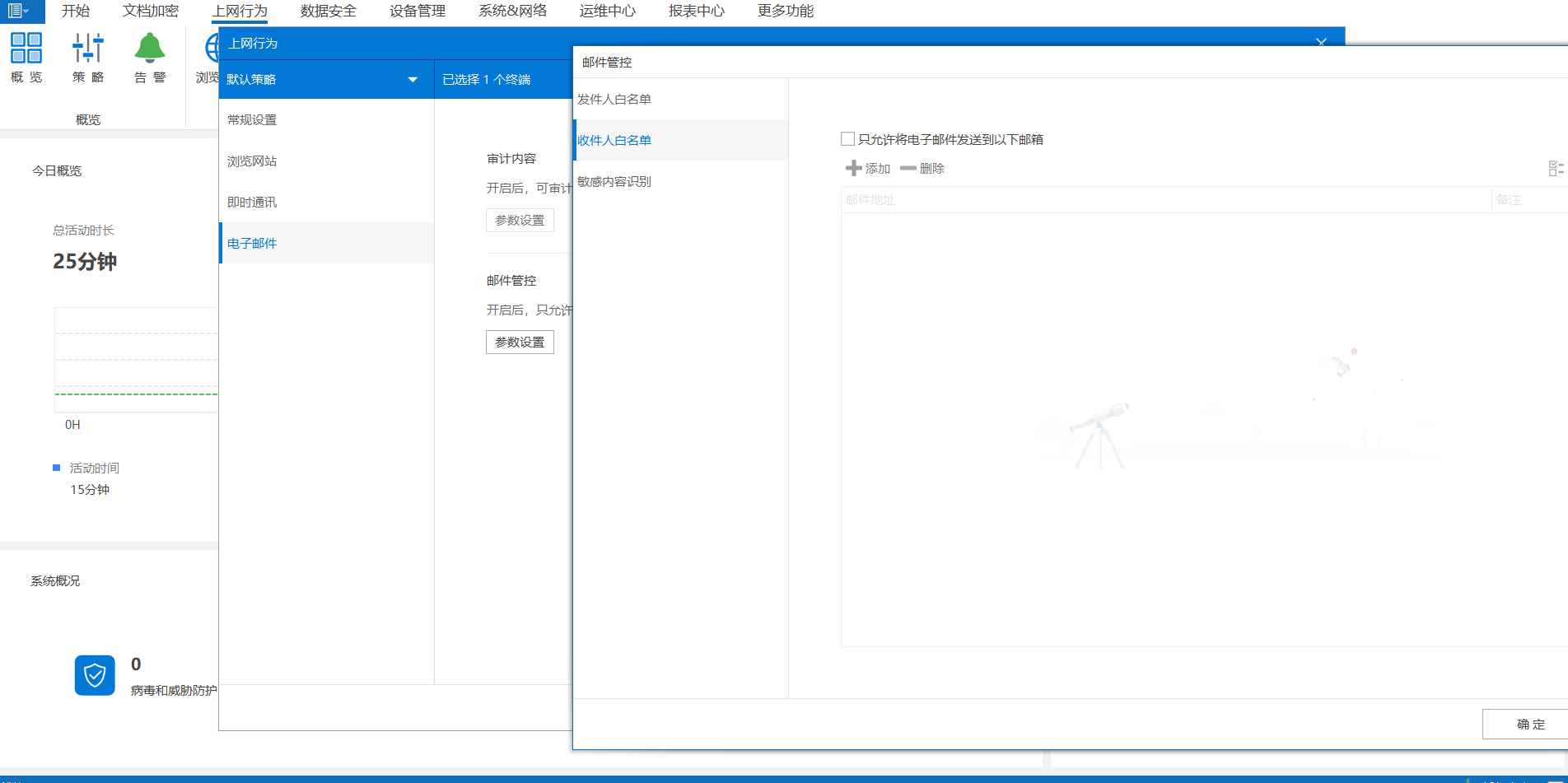The width and height of the screenshot is (1568, 783).
Task: Click the minus icon to delete an entry
Action: tap(908, 168)
